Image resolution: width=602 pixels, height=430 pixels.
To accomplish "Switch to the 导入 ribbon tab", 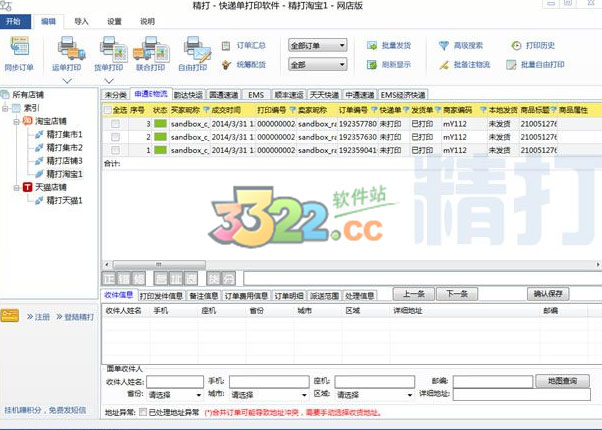I will pos(81,22).
